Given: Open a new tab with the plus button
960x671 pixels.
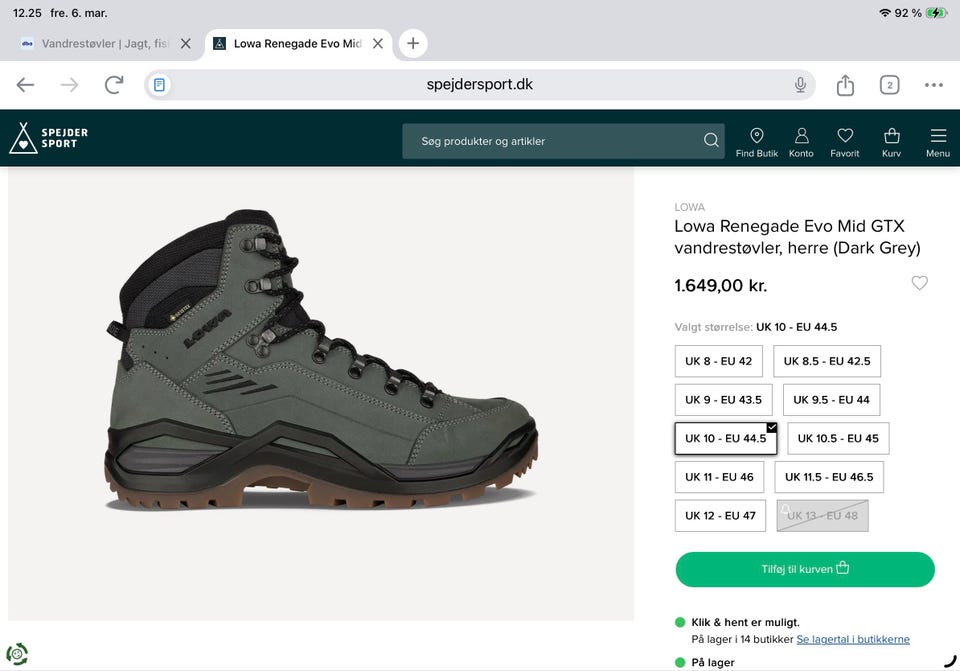Looking at the screenshot, I should click(x=413, y=43).
